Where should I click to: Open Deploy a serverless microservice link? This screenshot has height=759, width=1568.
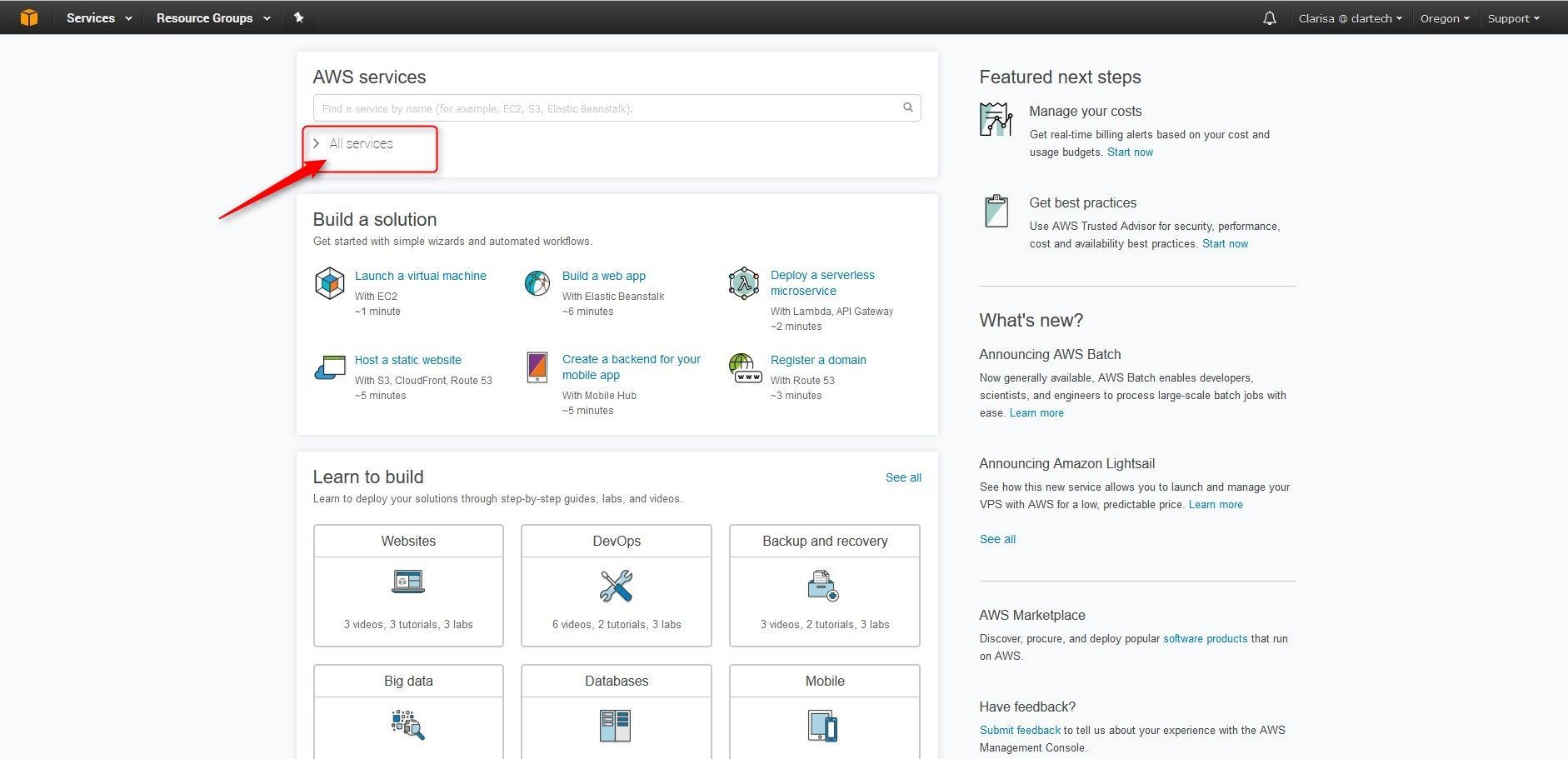[822, 282]
